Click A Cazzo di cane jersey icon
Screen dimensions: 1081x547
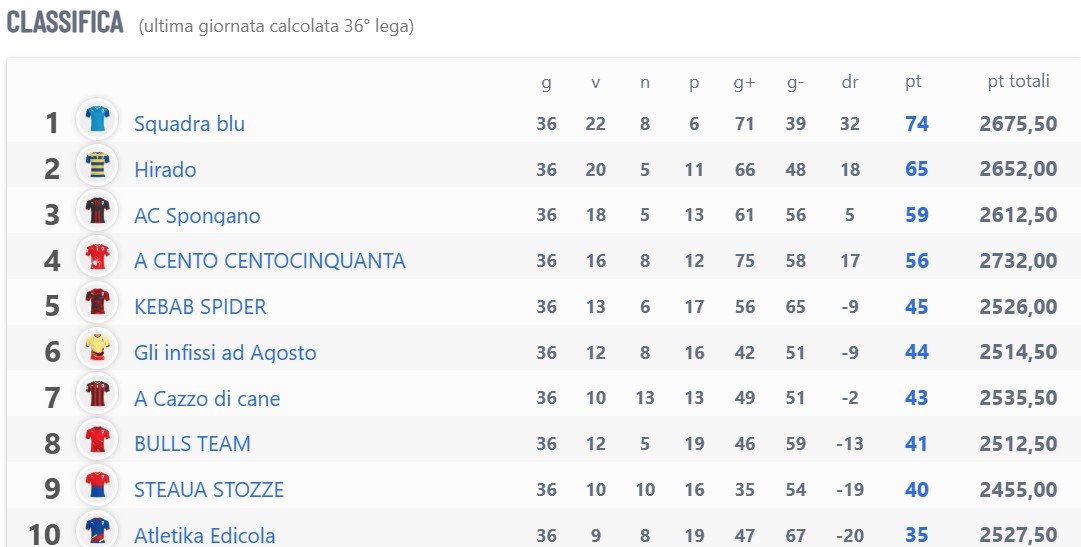(97, 393)
